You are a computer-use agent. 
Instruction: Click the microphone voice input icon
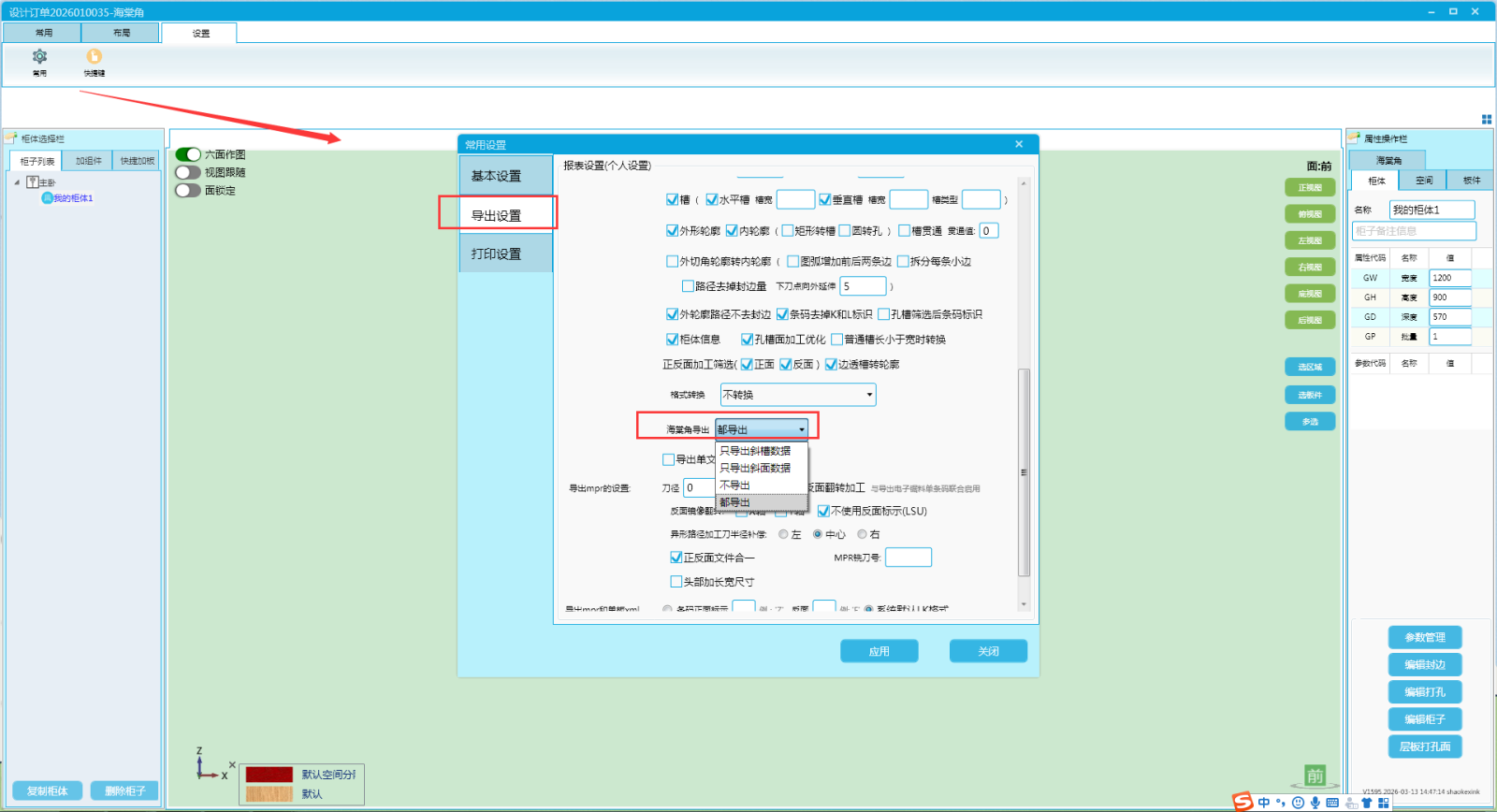tap(1315, 803)
